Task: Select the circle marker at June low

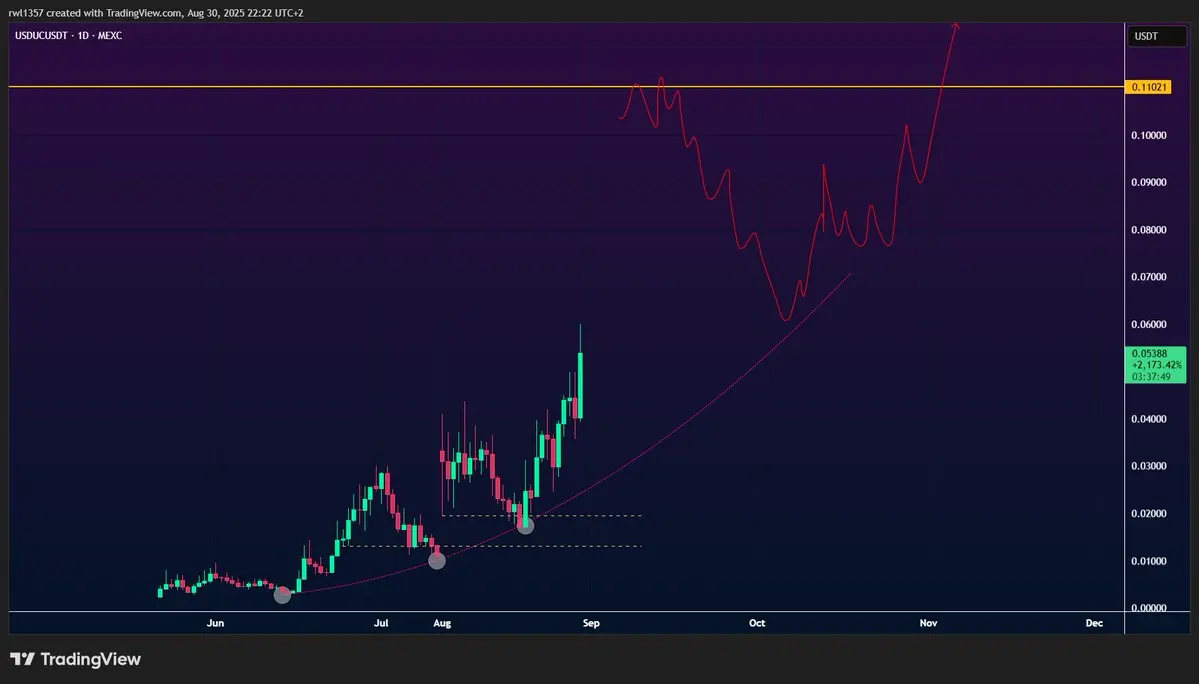Action: (282, 595)
